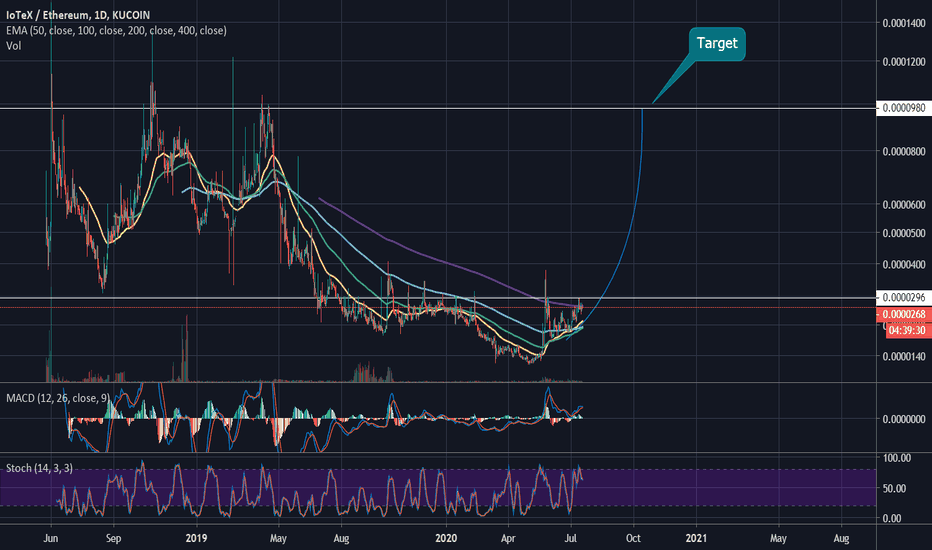Click the May label after 2021
This screenshot has height=550, width=932.
pos(779,538)
